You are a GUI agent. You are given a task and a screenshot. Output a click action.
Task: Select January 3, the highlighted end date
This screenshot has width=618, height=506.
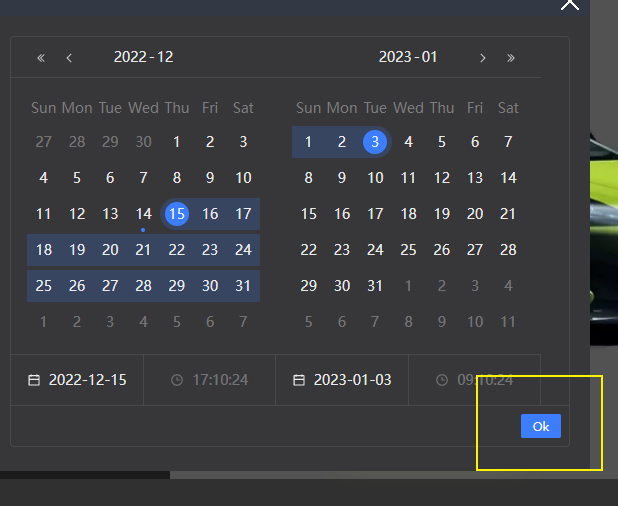pyautogui.click(x=375, y=142)
